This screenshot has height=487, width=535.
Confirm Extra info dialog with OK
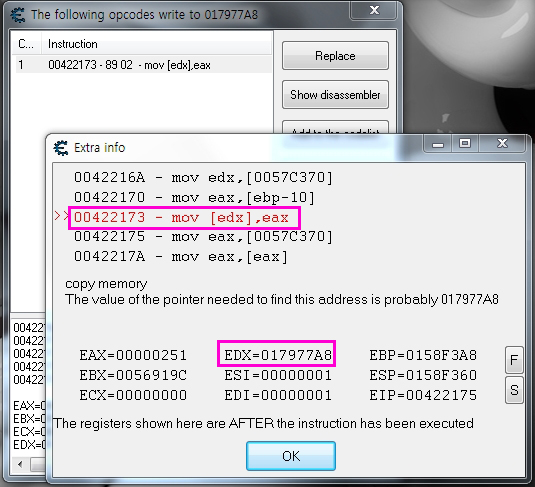[x=291, y=456]
